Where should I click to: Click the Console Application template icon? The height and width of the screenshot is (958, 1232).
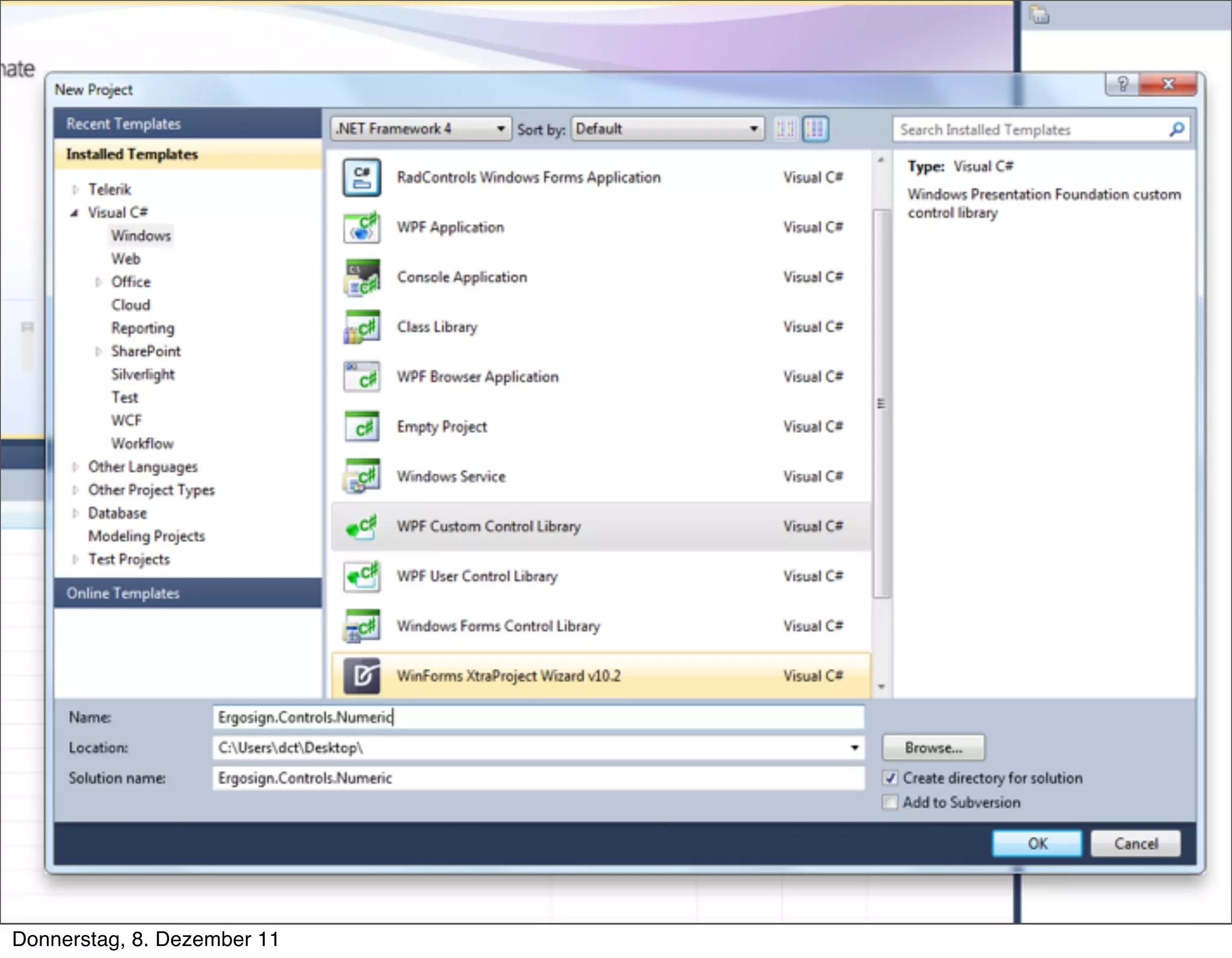(x=362, y=278)
